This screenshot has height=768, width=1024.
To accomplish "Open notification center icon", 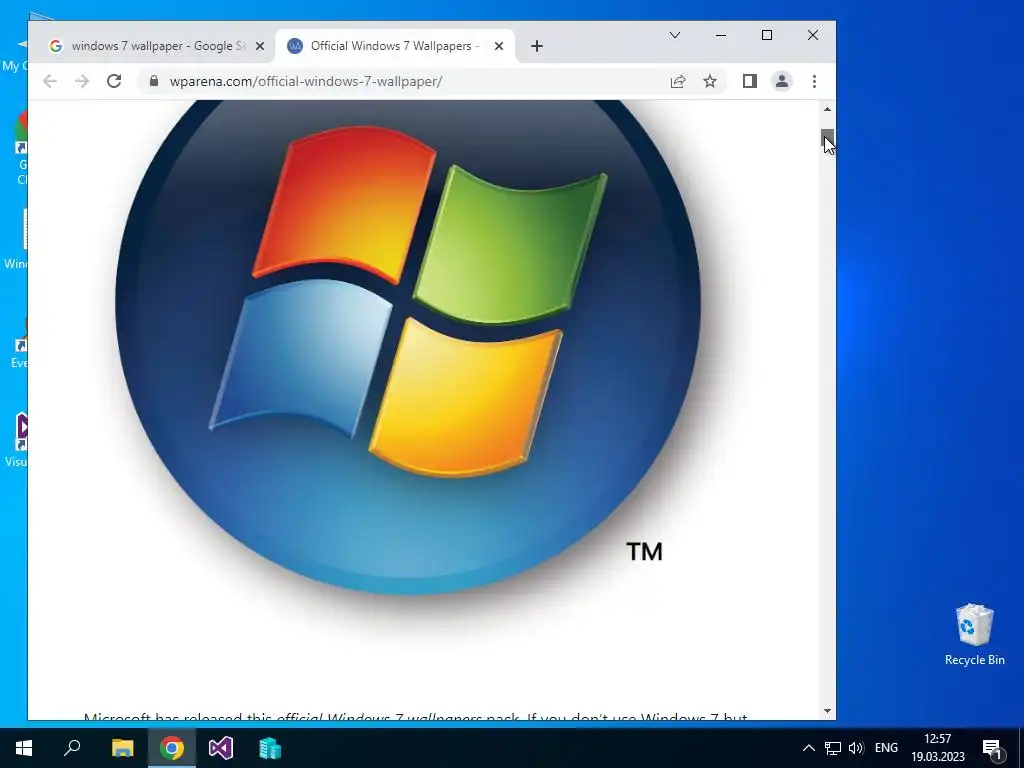I will pyautogui.click(x=992, y=748).
